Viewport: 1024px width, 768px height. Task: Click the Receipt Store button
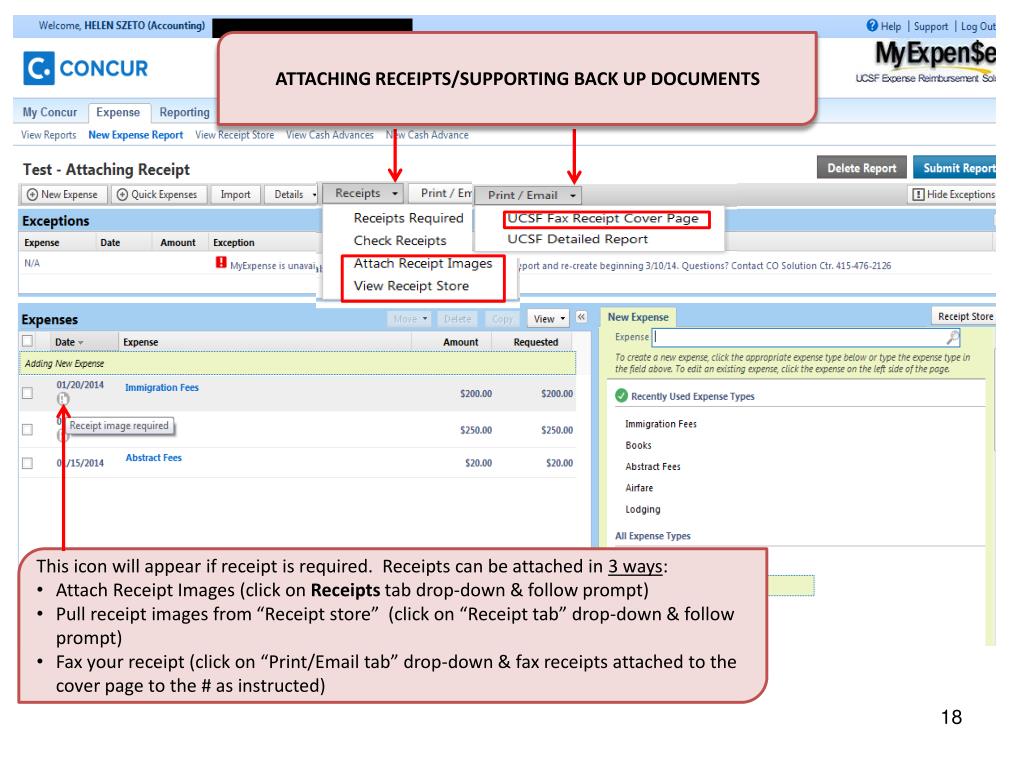(x=965, y=317)
